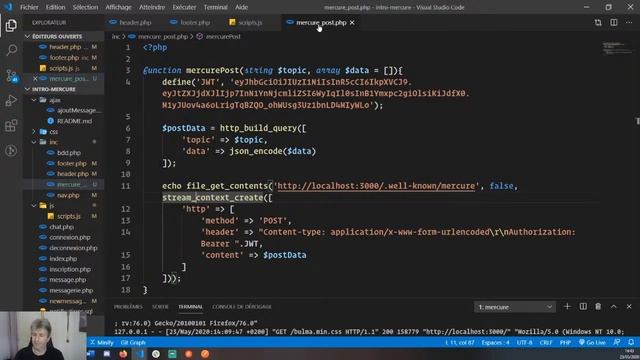
Task: Open Fichier menu
Action: (29, 7)
